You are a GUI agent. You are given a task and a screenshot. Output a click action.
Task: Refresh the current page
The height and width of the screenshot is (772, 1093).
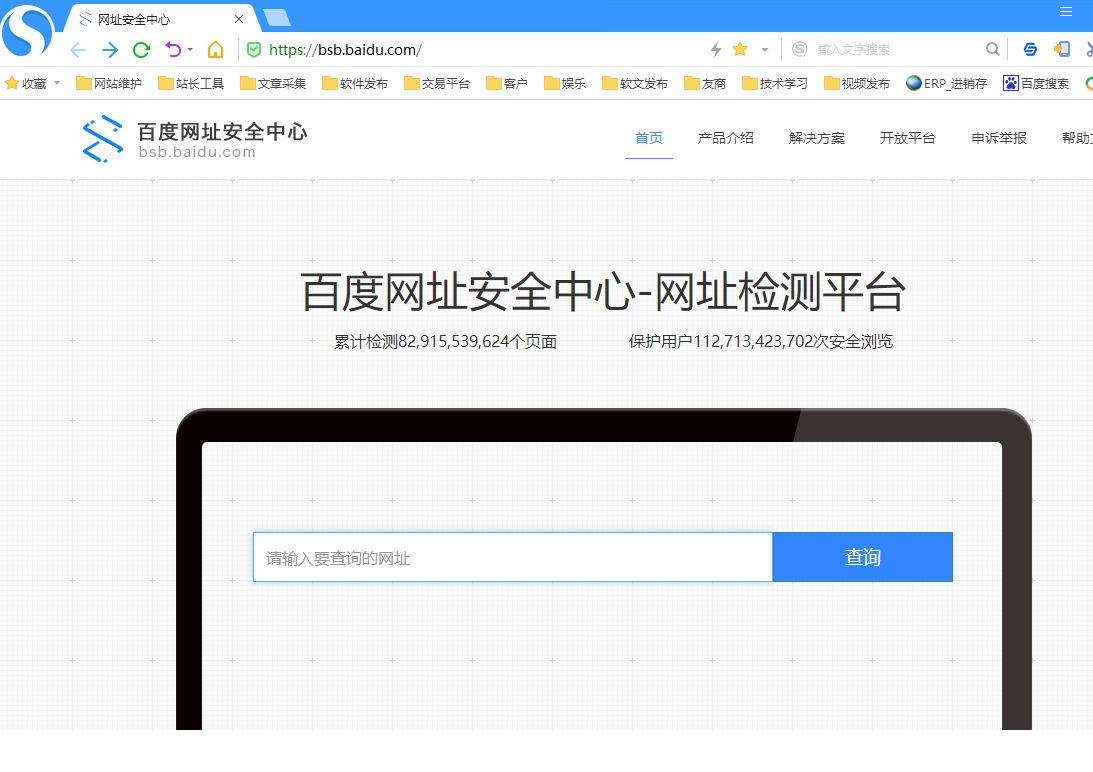141,49
